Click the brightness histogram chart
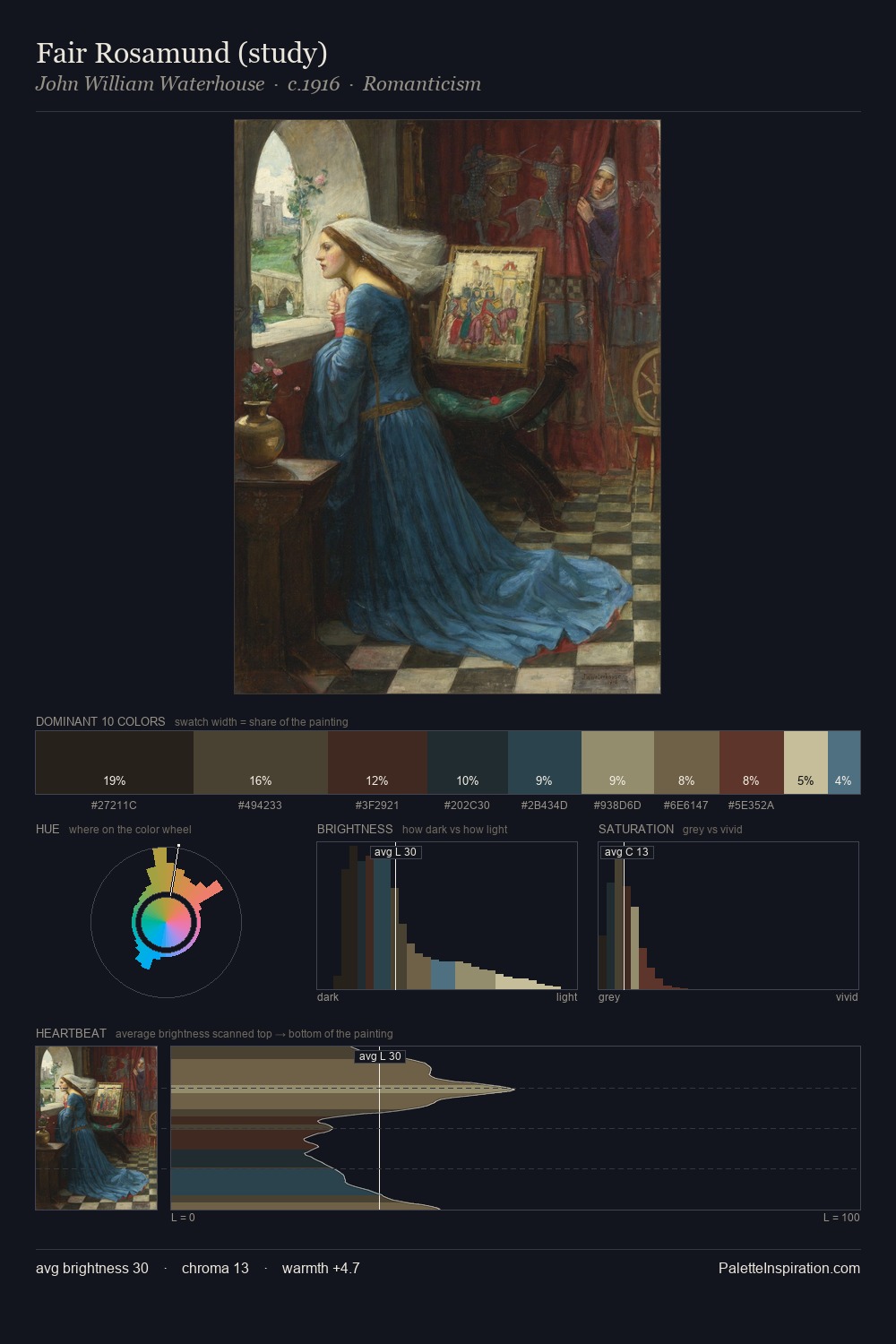896x1344 pixels. (447, 916)
